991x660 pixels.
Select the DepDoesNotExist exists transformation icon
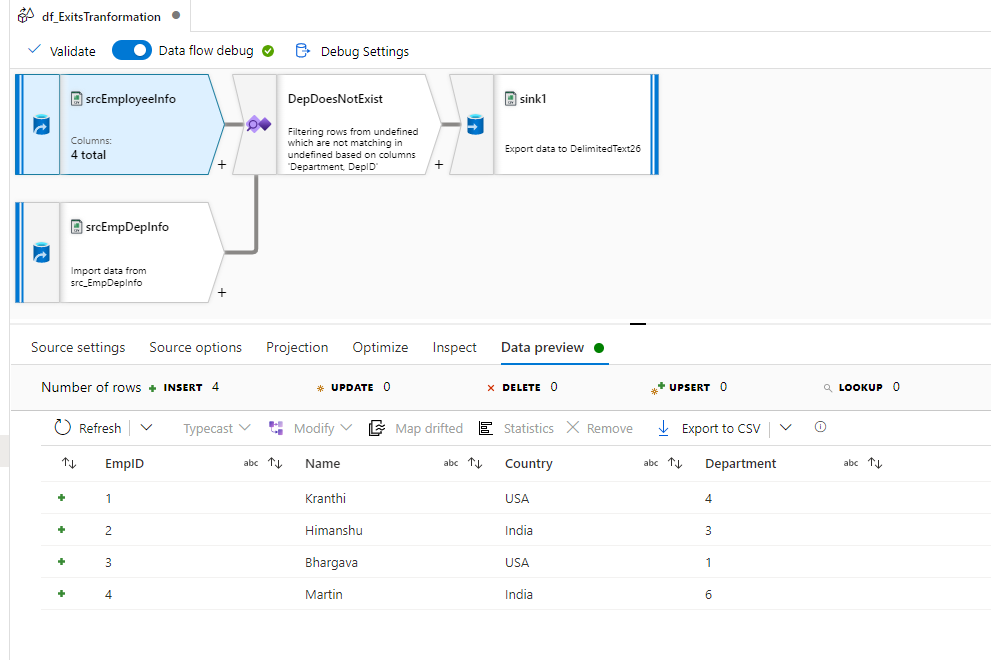point(258,125)
